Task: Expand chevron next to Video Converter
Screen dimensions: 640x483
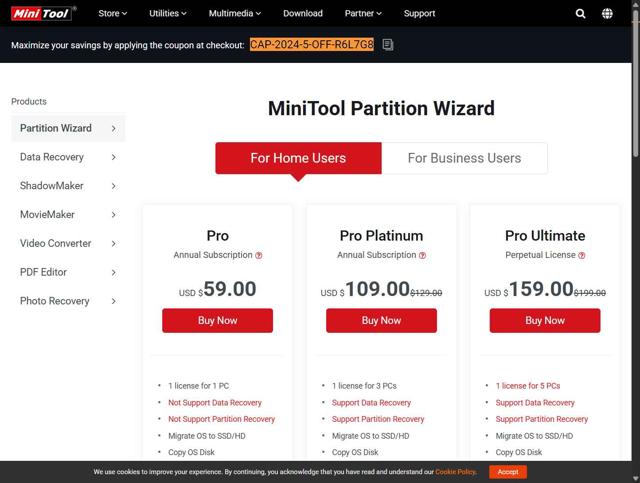Action: coord(113,244)
